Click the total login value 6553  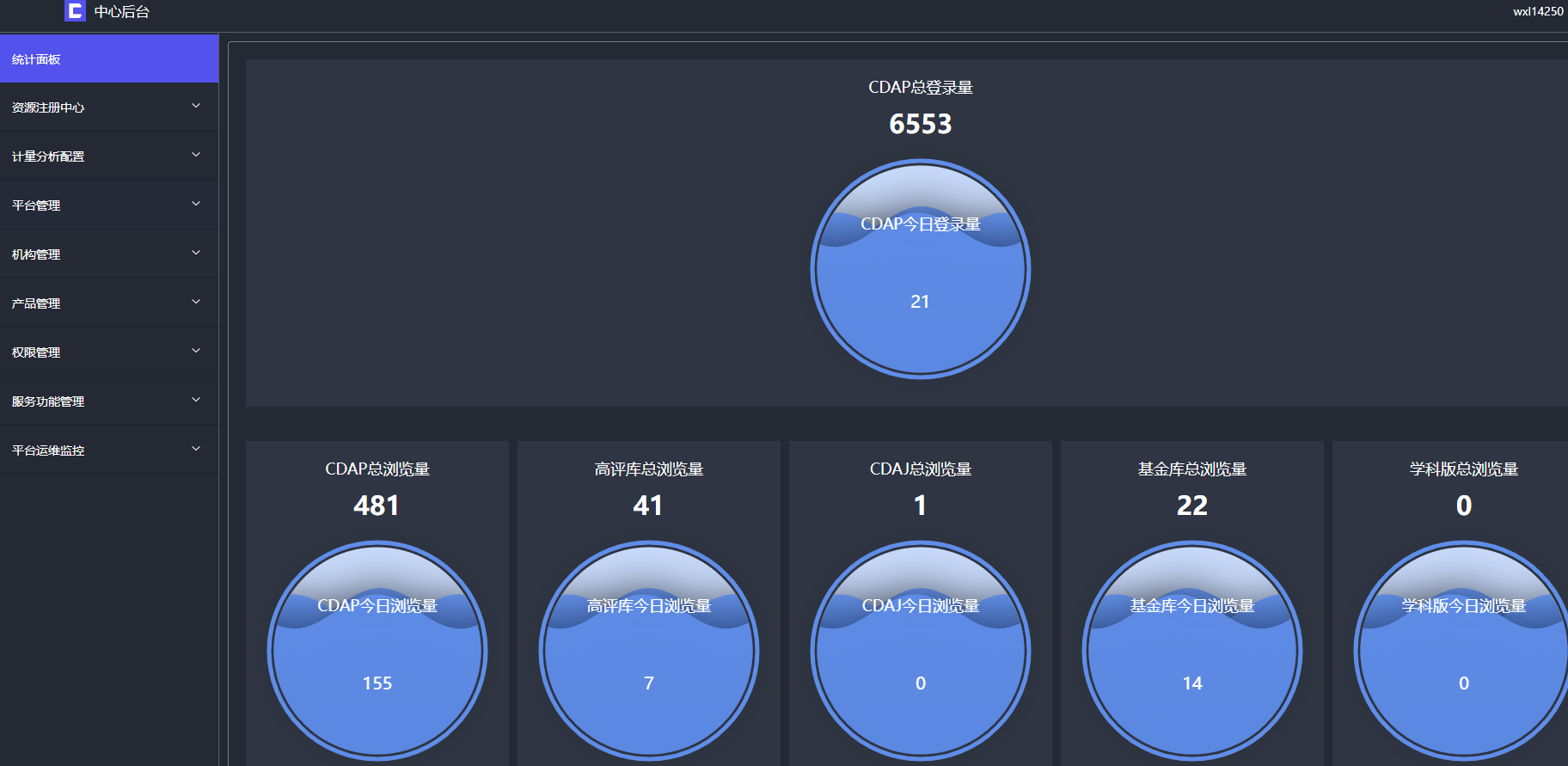[x=921, y=125]
